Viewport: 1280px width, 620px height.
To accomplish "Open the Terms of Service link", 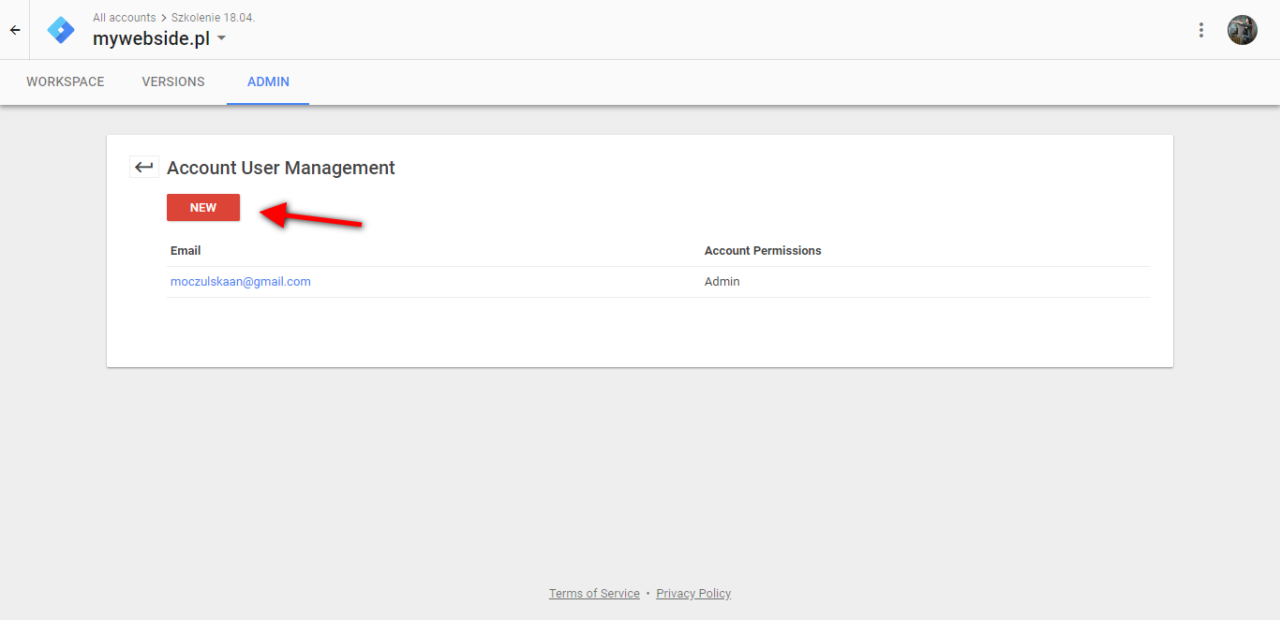I will tap(594, 593).
